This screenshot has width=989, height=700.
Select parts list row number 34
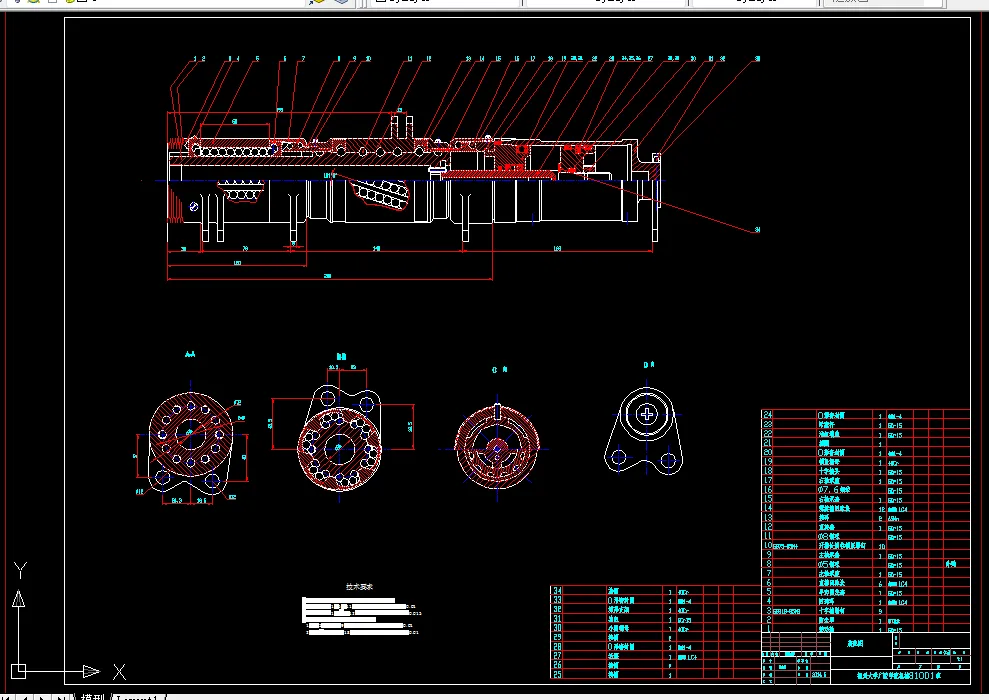point(557,591)
